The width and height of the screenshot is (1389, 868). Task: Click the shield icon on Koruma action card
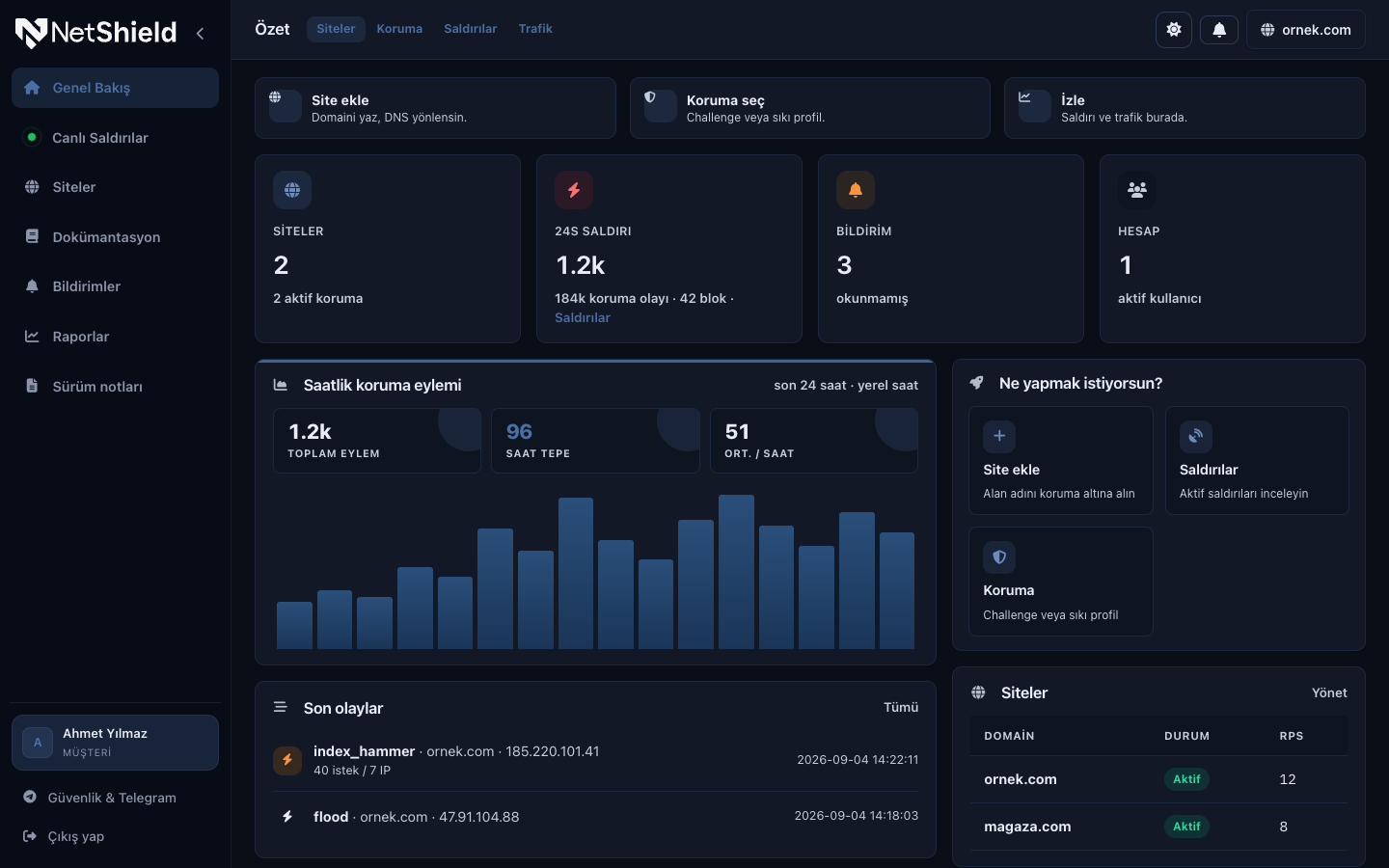[x=999, y=556]
